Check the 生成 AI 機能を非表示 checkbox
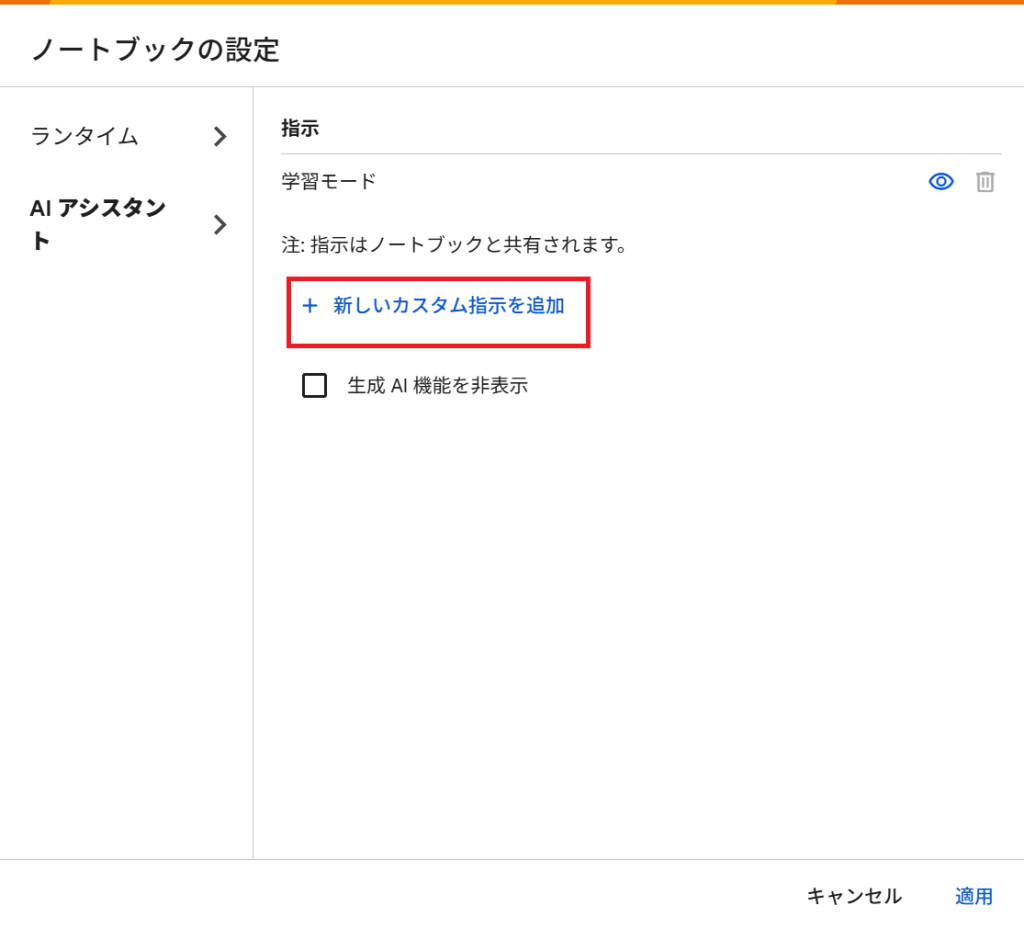 pyautogui.click(x=314, y=385)
